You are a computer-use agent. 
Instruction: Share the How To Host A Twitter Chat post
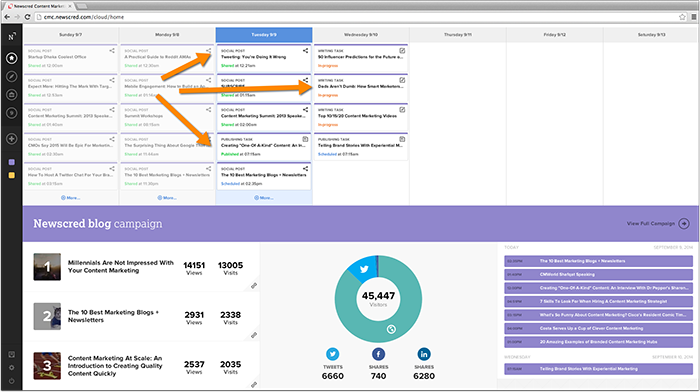point(112,168)
